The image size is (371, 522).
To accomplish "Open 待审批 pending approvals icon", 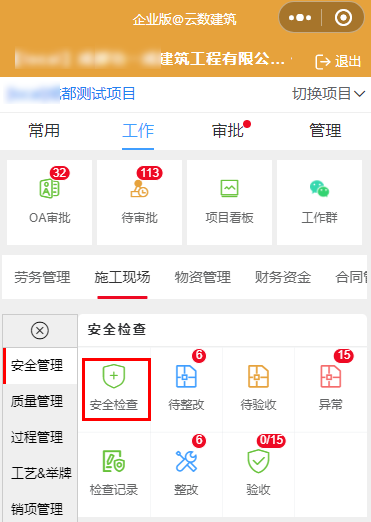I will 139,189.
